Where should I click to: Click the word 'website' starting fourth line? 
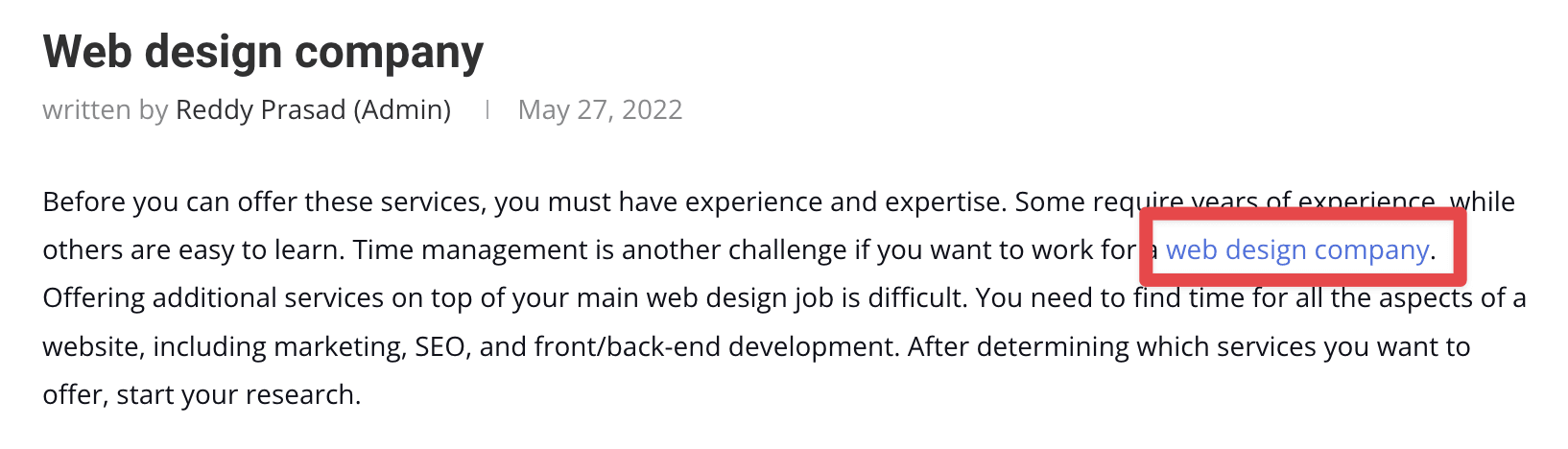point(91,346)
